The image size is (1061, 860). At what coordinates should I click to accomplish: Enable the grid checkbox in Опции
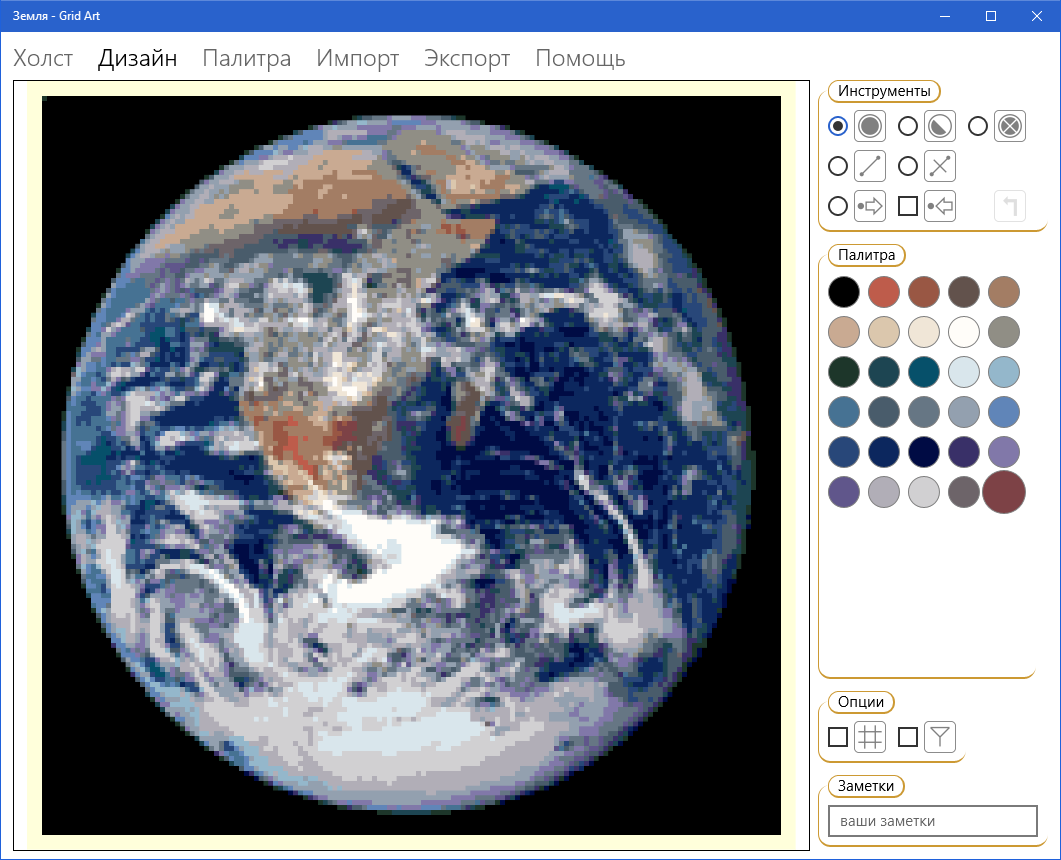tap(838, 737)
